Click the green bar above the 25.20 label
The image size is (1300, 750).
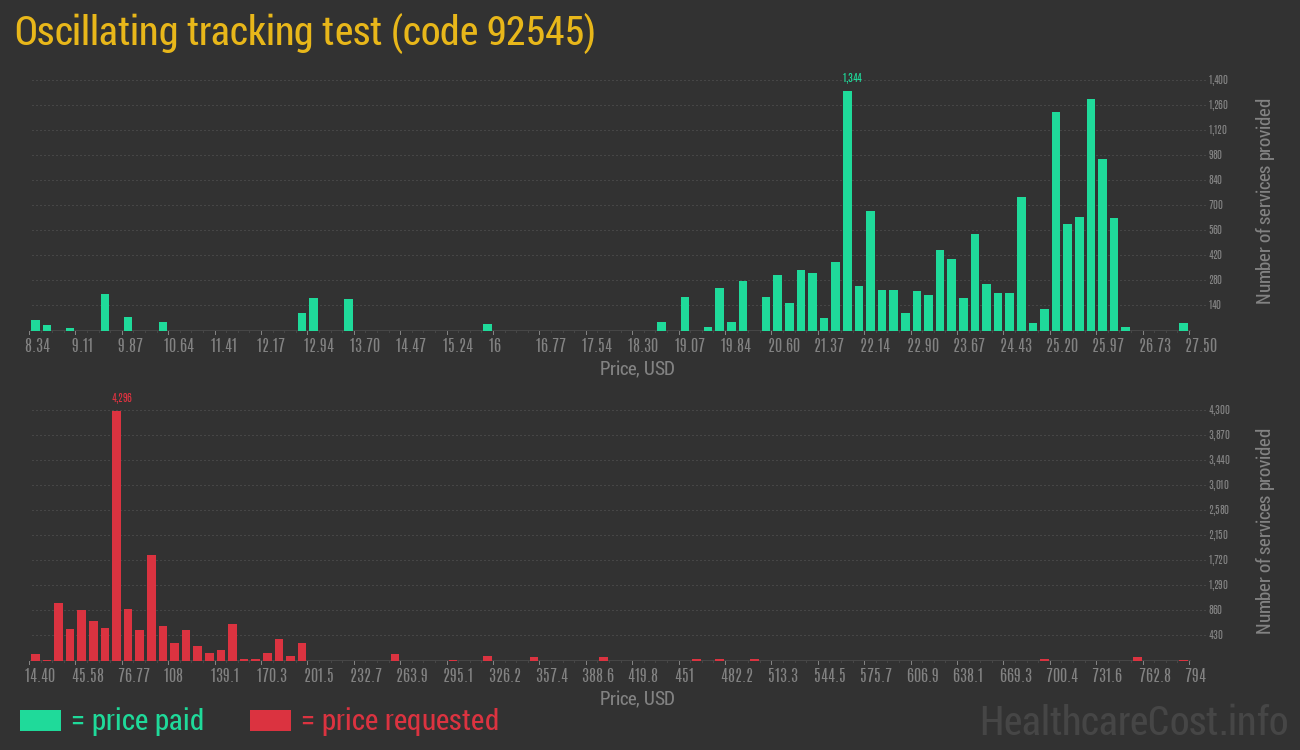(1057, 220)
